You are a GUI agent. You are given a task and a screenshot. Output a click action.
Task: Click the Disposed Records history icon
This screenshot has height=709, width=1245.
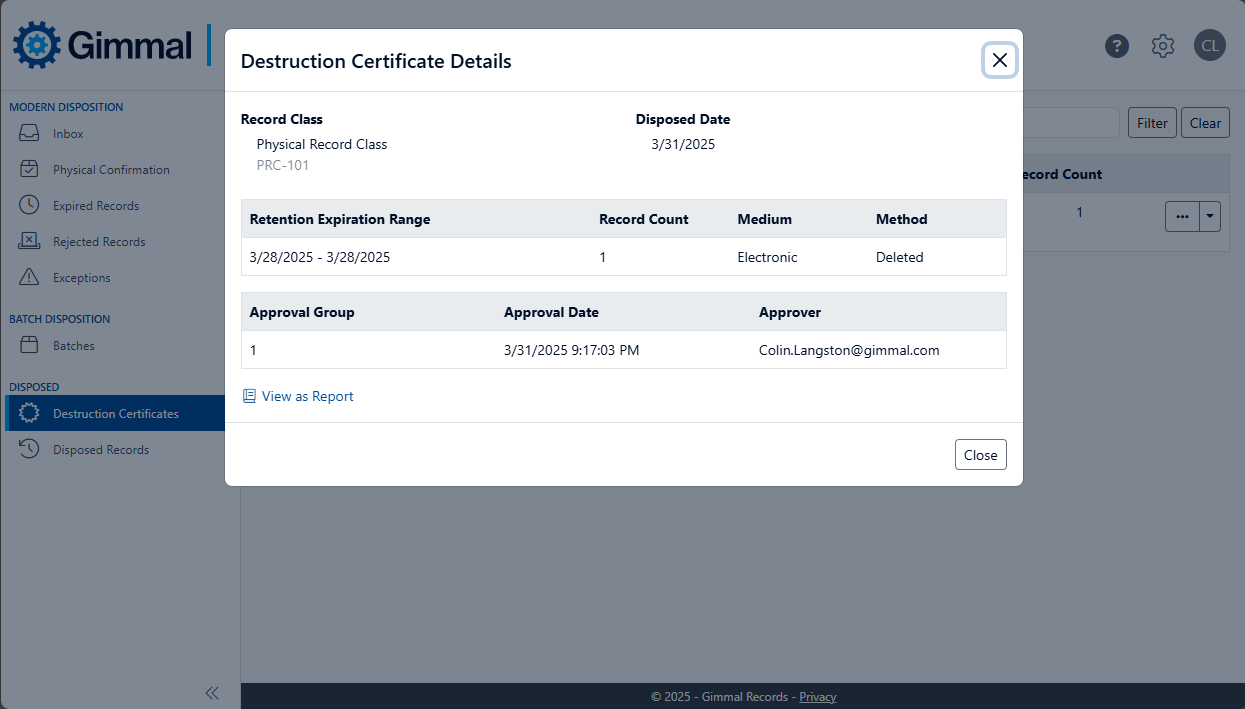point(30,449)
